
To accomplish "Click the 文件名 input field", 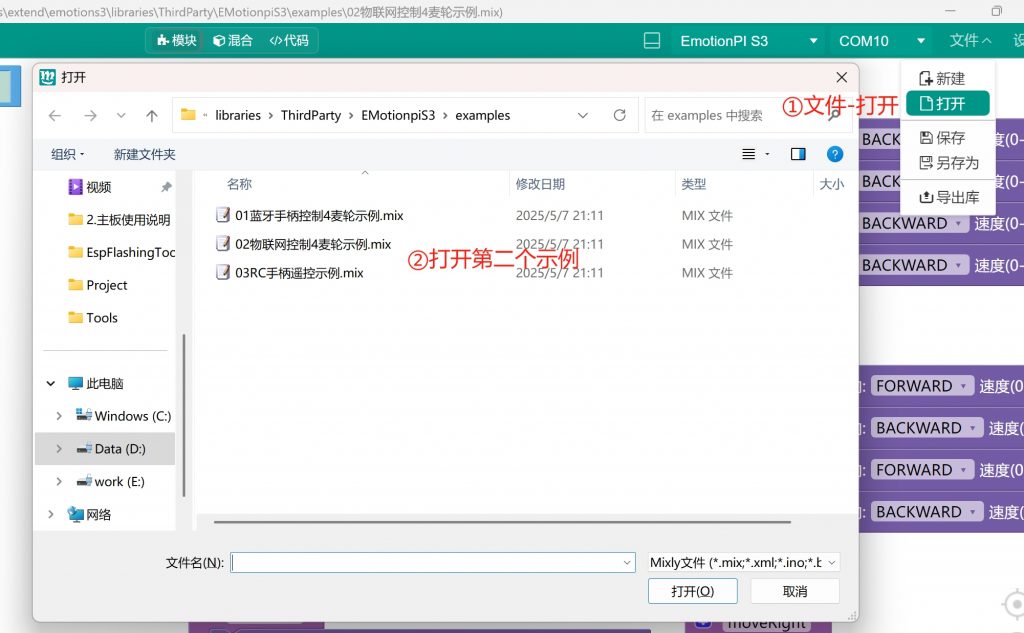I will pos(431,563).
